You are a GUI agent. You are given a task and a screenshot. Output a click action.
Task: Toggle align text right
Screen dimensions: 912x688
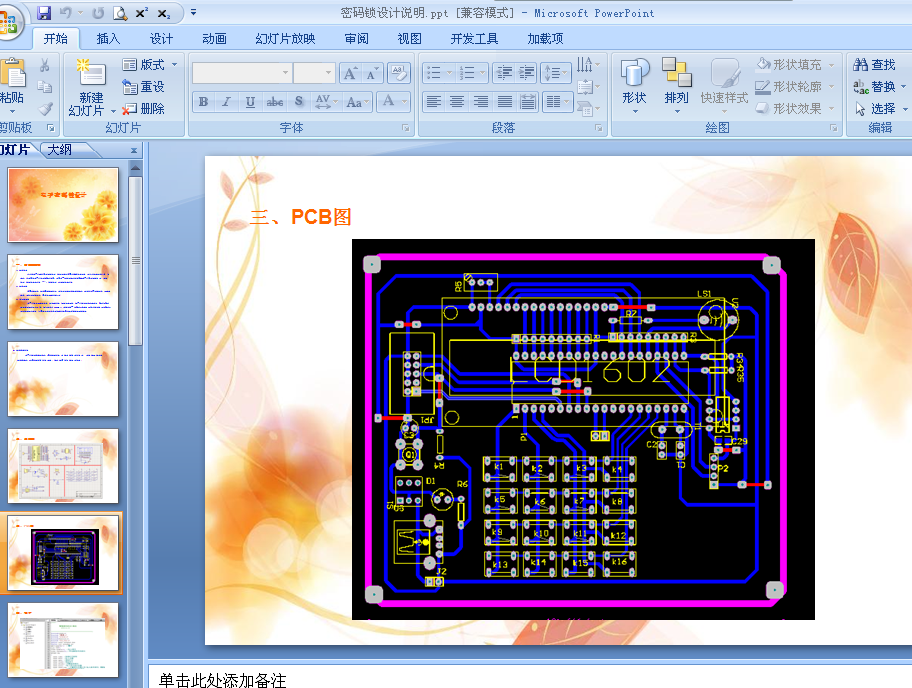[x=481, y=102]
